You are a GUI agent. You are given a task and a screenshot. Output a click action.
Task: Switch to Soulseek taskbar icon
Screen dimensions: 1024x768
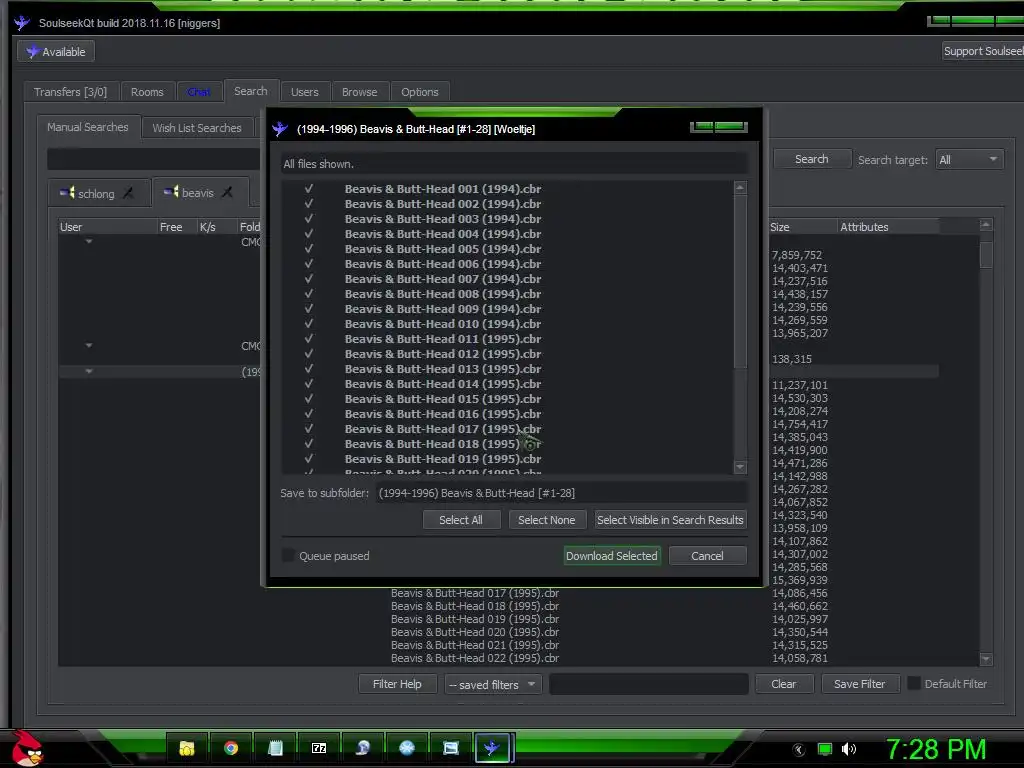click(492, 748)
